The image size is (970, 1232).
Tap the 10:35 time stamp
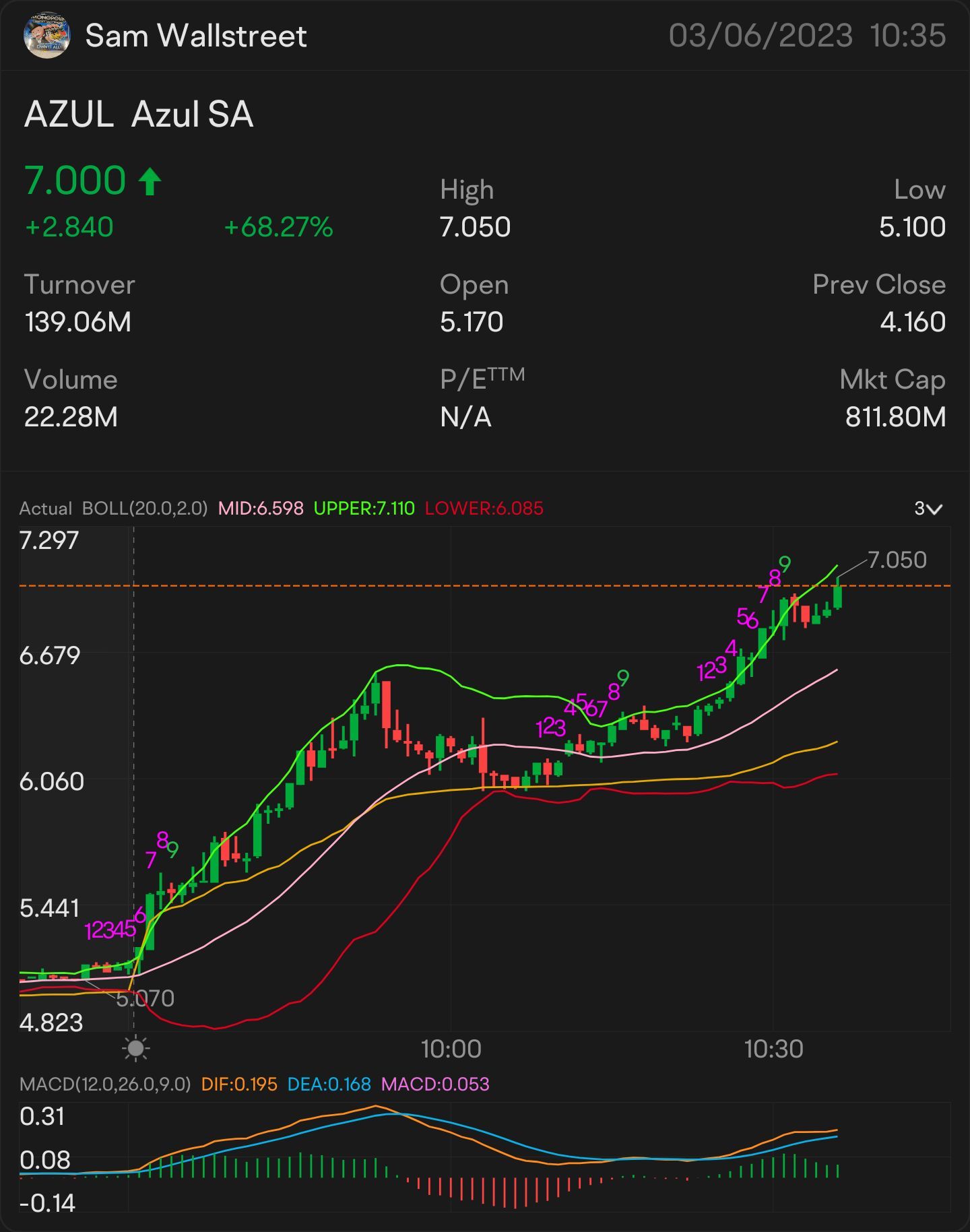coord(908,36)
